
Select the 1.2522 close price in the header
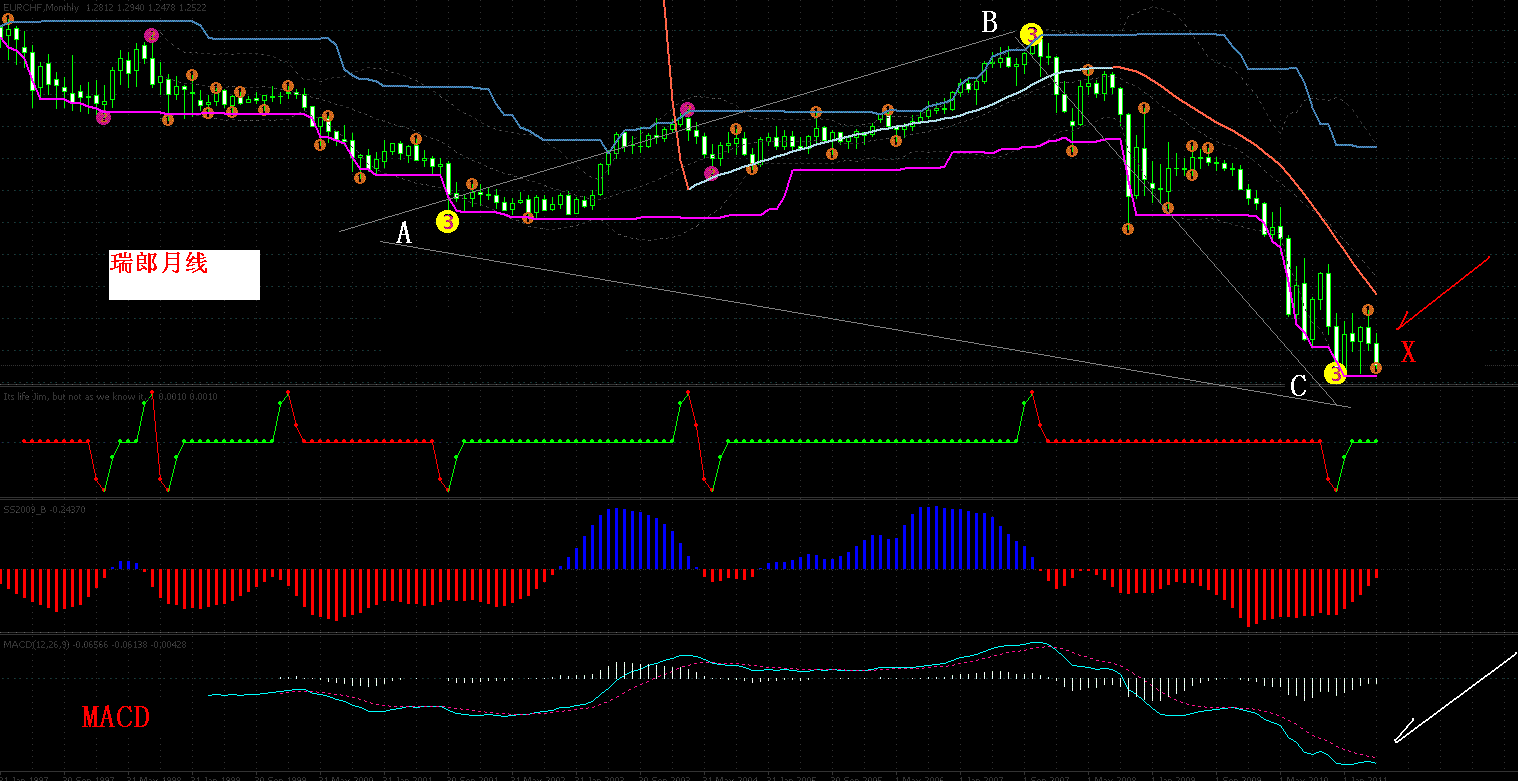coord(192,8)
